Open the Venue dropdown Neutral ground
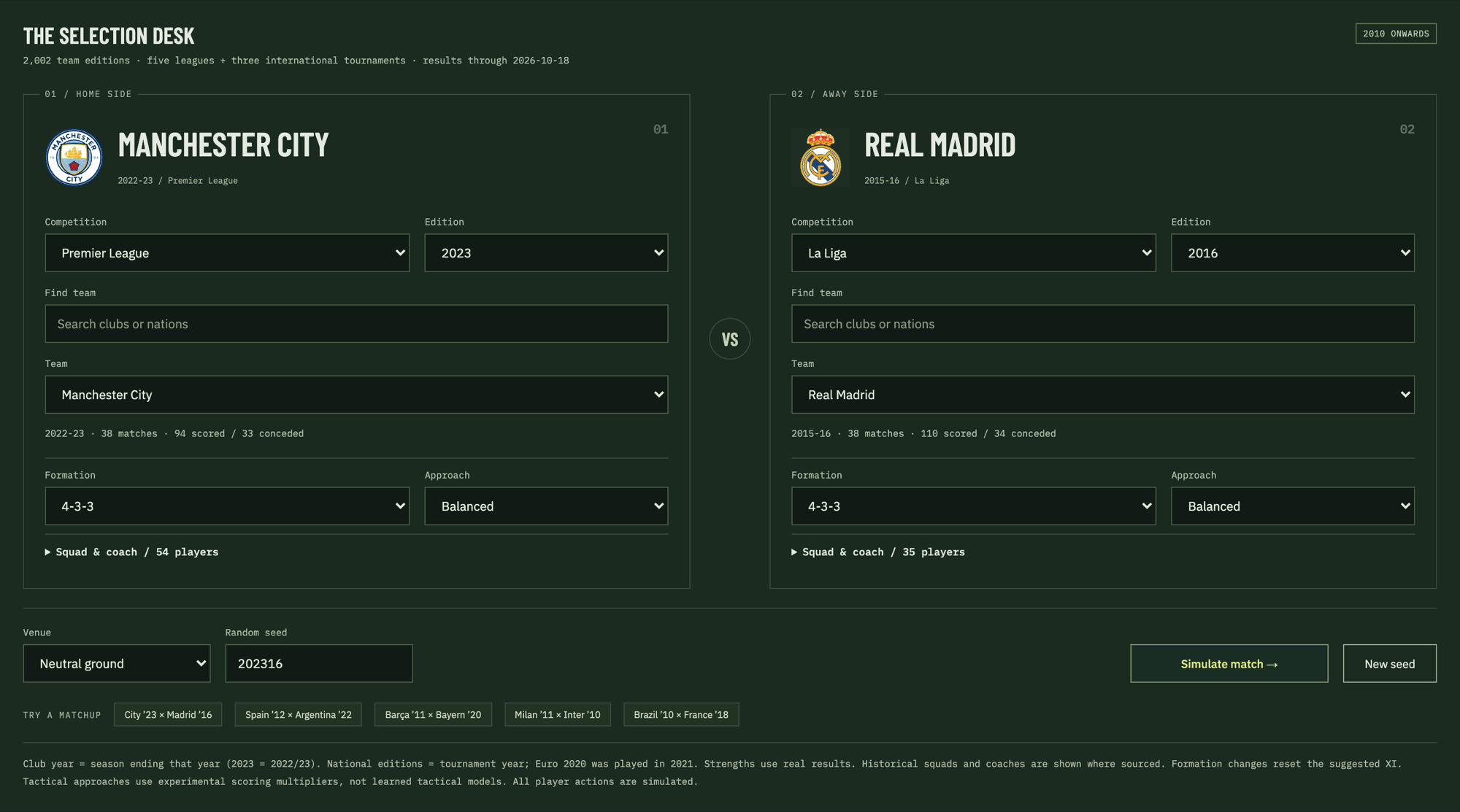1460x812 pixels. click(x=117, y=664)
